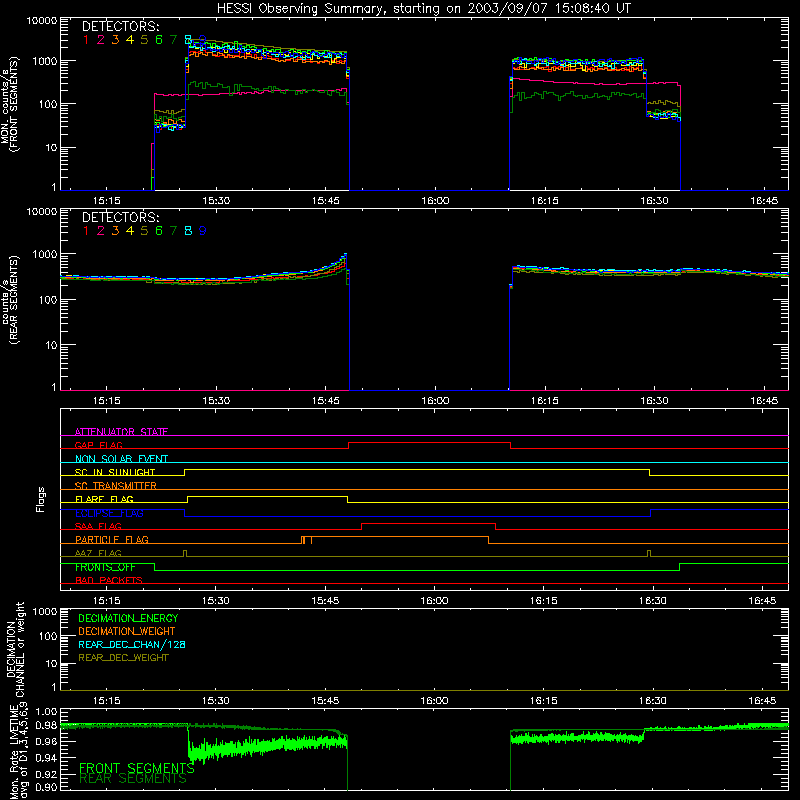Screen dimensions: 800x800
Task: Select the BAD_PACKETS flag label
Action: point(109,580)
